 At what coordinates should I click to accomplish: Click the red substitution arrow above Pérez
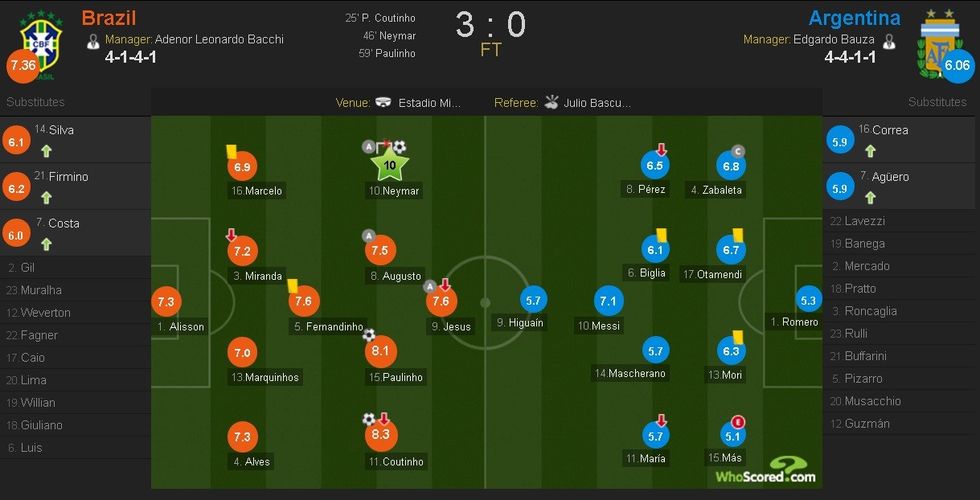661,150
